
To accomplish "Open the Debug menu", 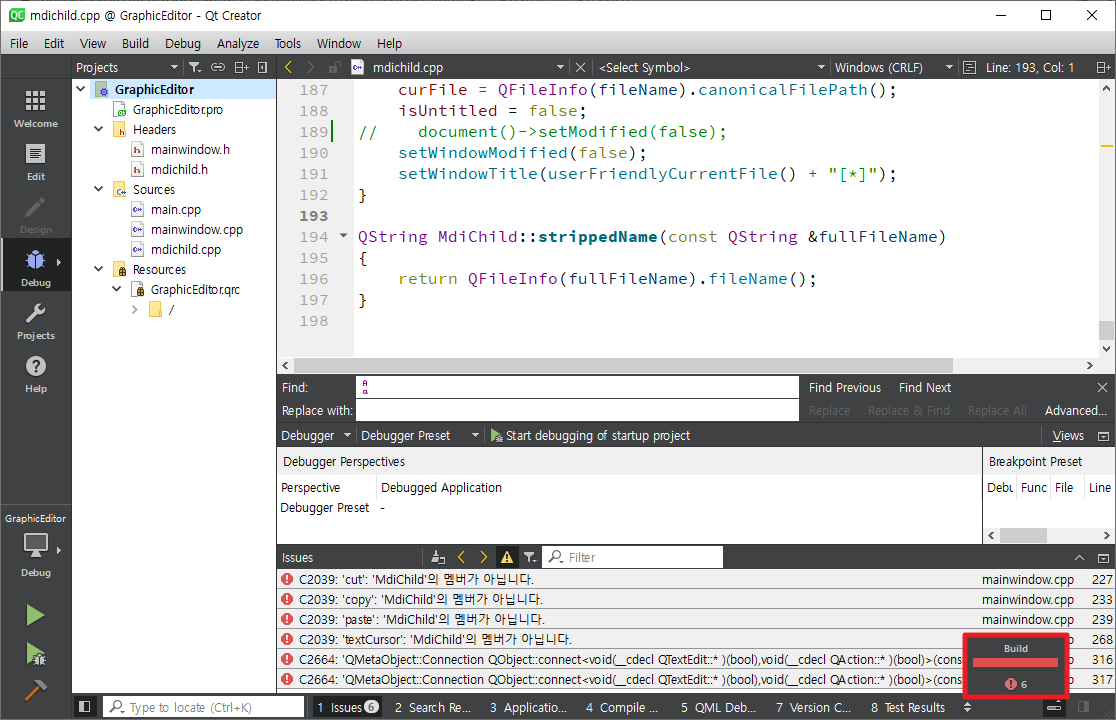I will [183, 43].
